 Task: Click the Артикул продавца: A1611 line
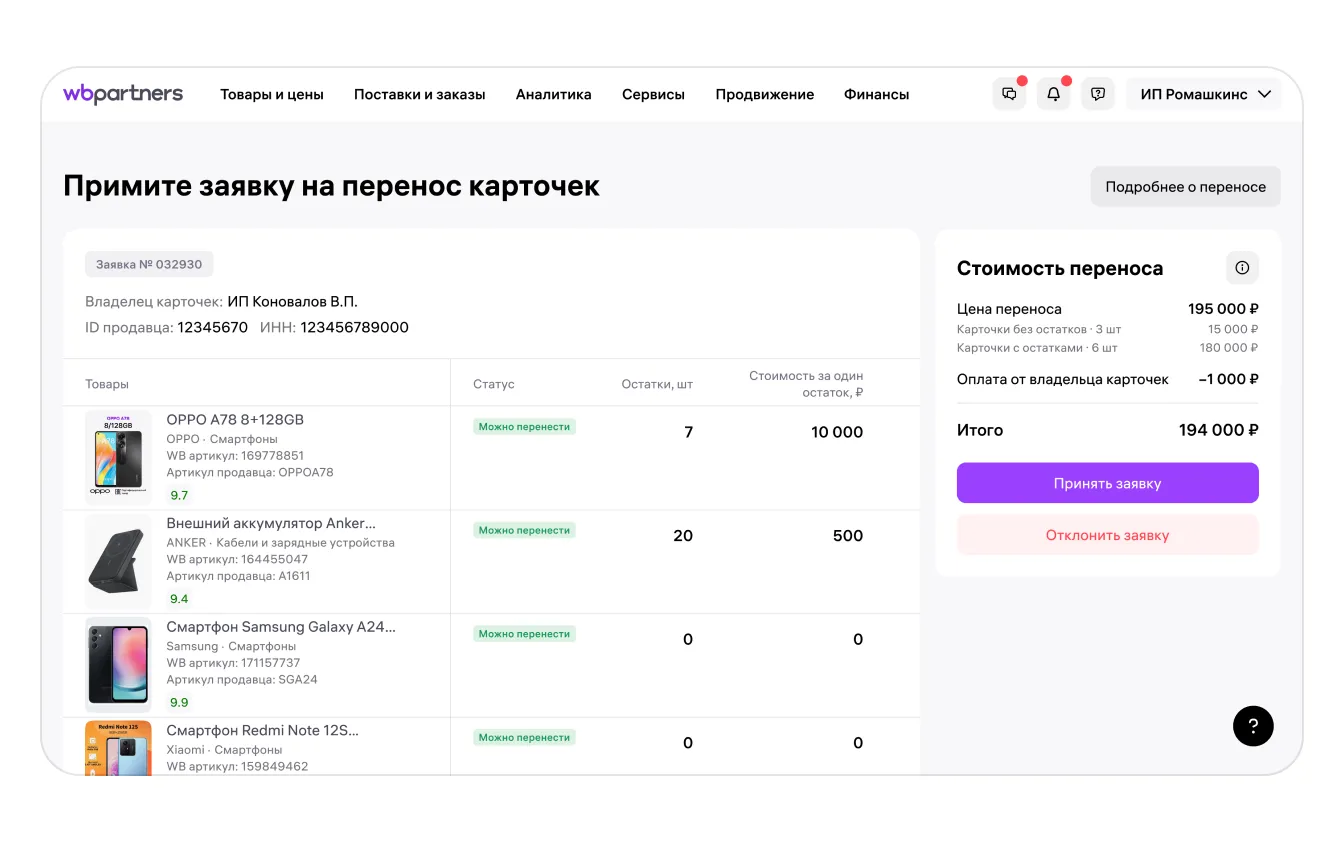238,576
